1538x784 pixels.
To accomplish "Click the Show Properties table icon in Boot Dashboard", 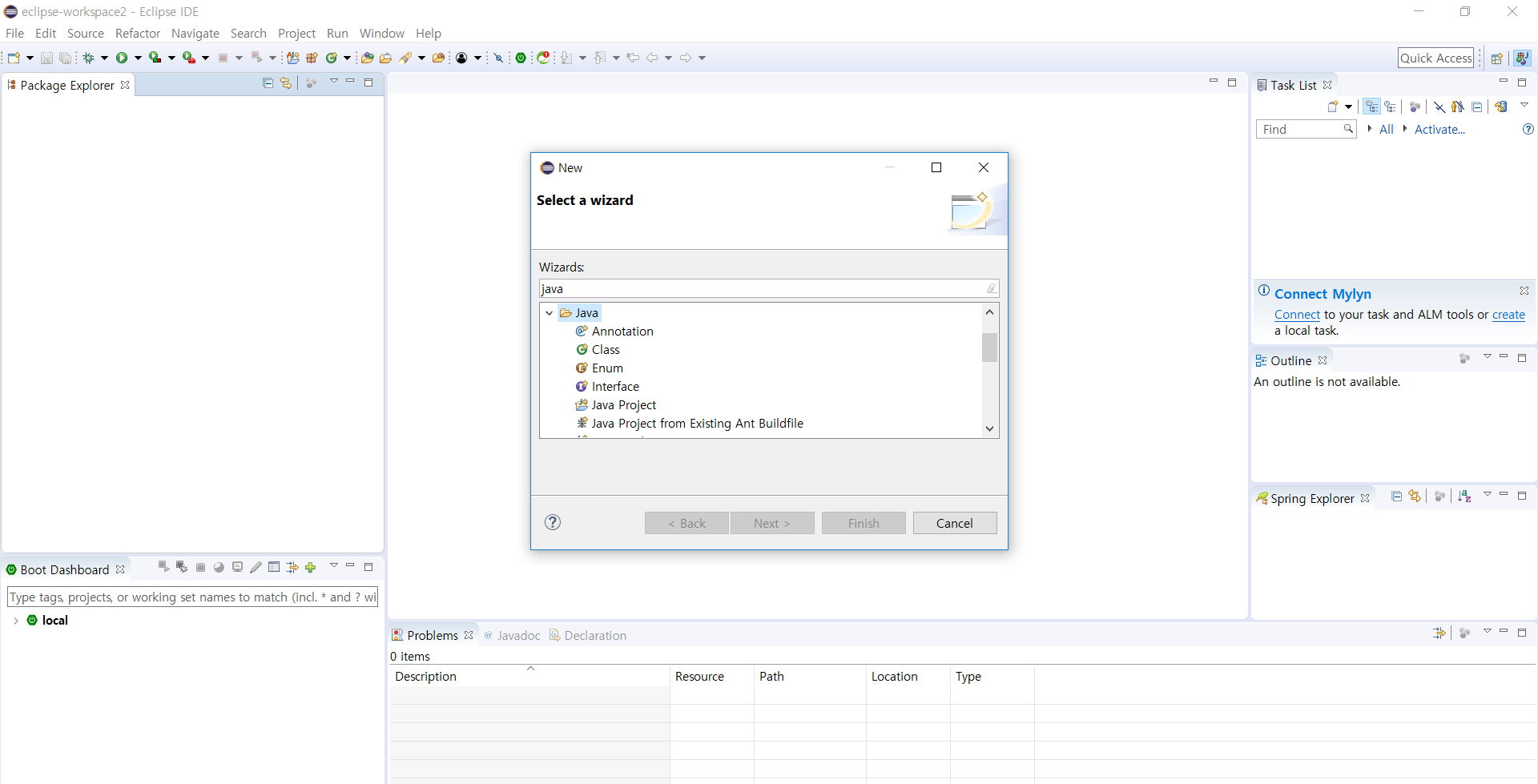I will 274,567.
